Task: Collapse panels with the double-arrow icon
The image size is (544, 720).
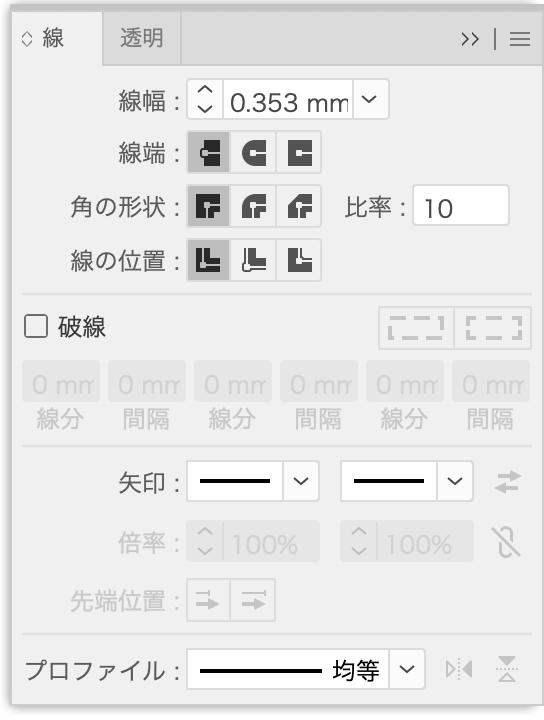Action: 470,39
